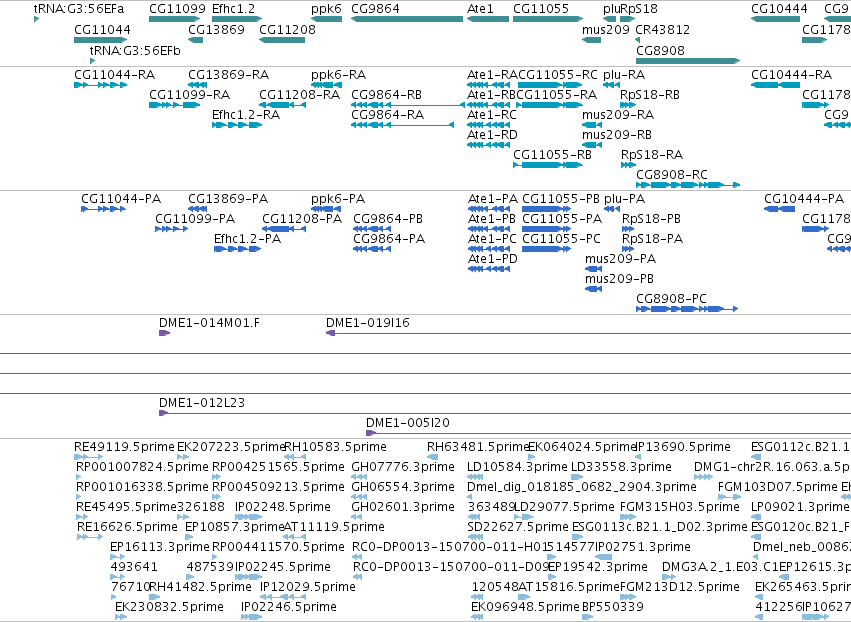Click the DME1-012L23 clone label
Viewport: 851px width, 622px height.
[x=202, y=403]
